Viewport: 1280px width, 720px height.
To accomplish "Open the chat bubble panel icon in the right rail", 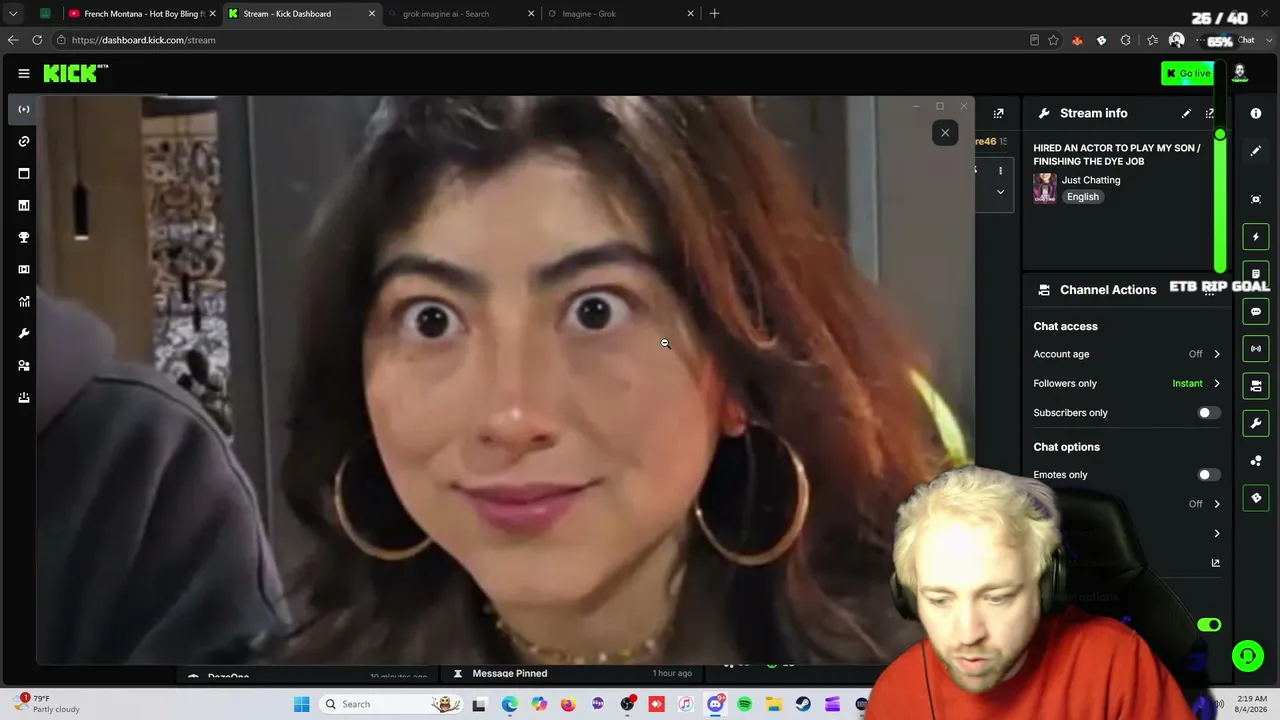I will [1256, 311].
